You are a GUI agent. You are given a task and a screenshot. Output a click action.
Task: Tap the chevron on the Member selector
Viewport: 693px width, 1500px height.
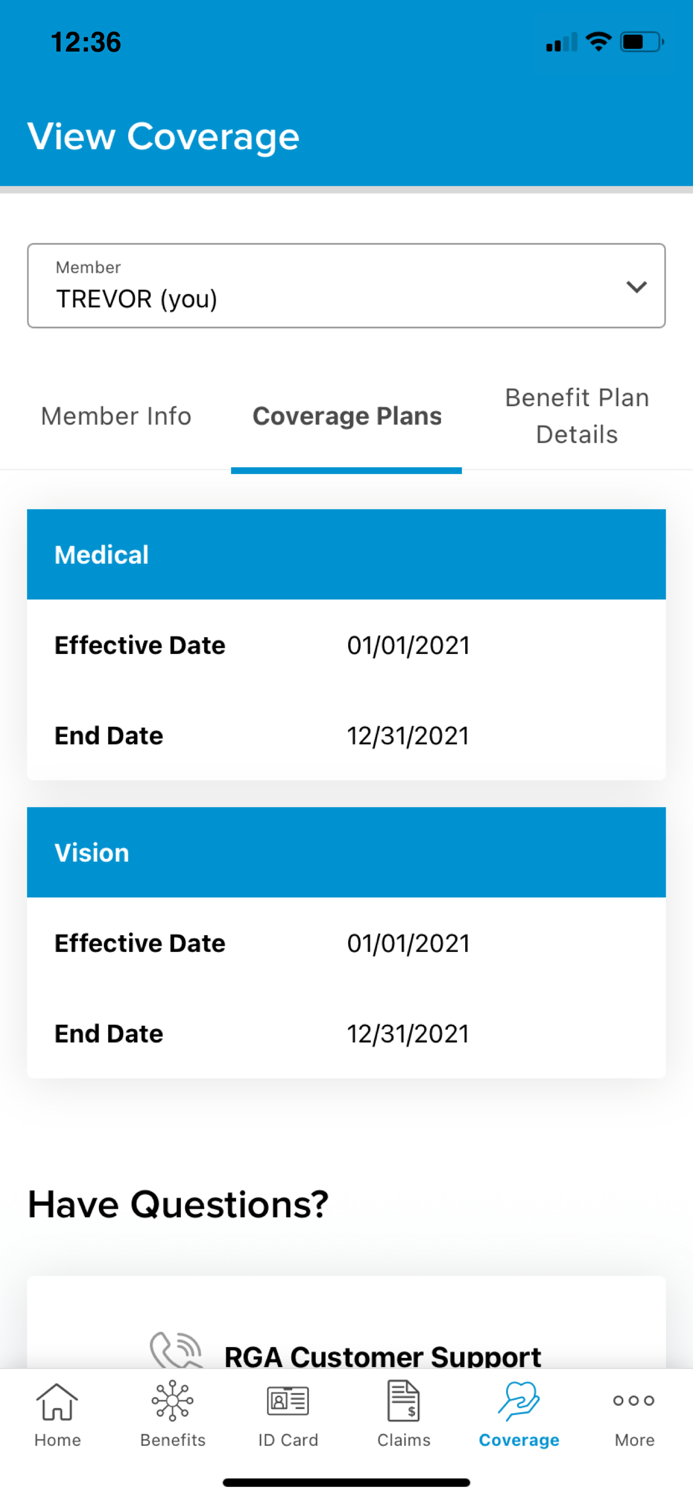click(635, 286)
